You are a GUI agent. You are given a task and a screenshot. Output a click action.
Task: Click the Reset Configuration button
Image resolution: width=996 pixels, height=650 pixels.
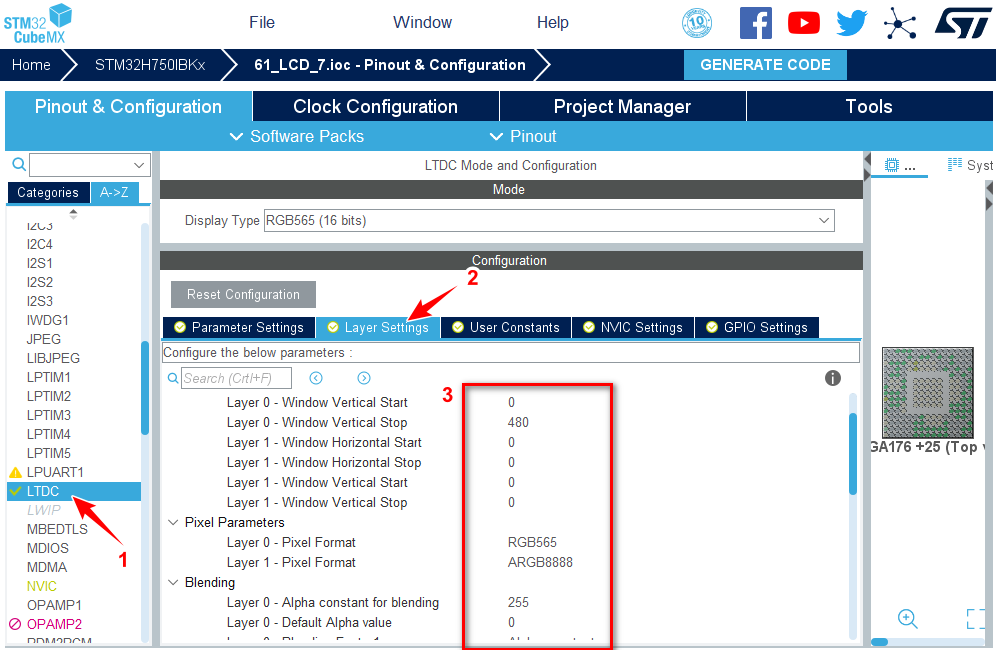(243, 294)
